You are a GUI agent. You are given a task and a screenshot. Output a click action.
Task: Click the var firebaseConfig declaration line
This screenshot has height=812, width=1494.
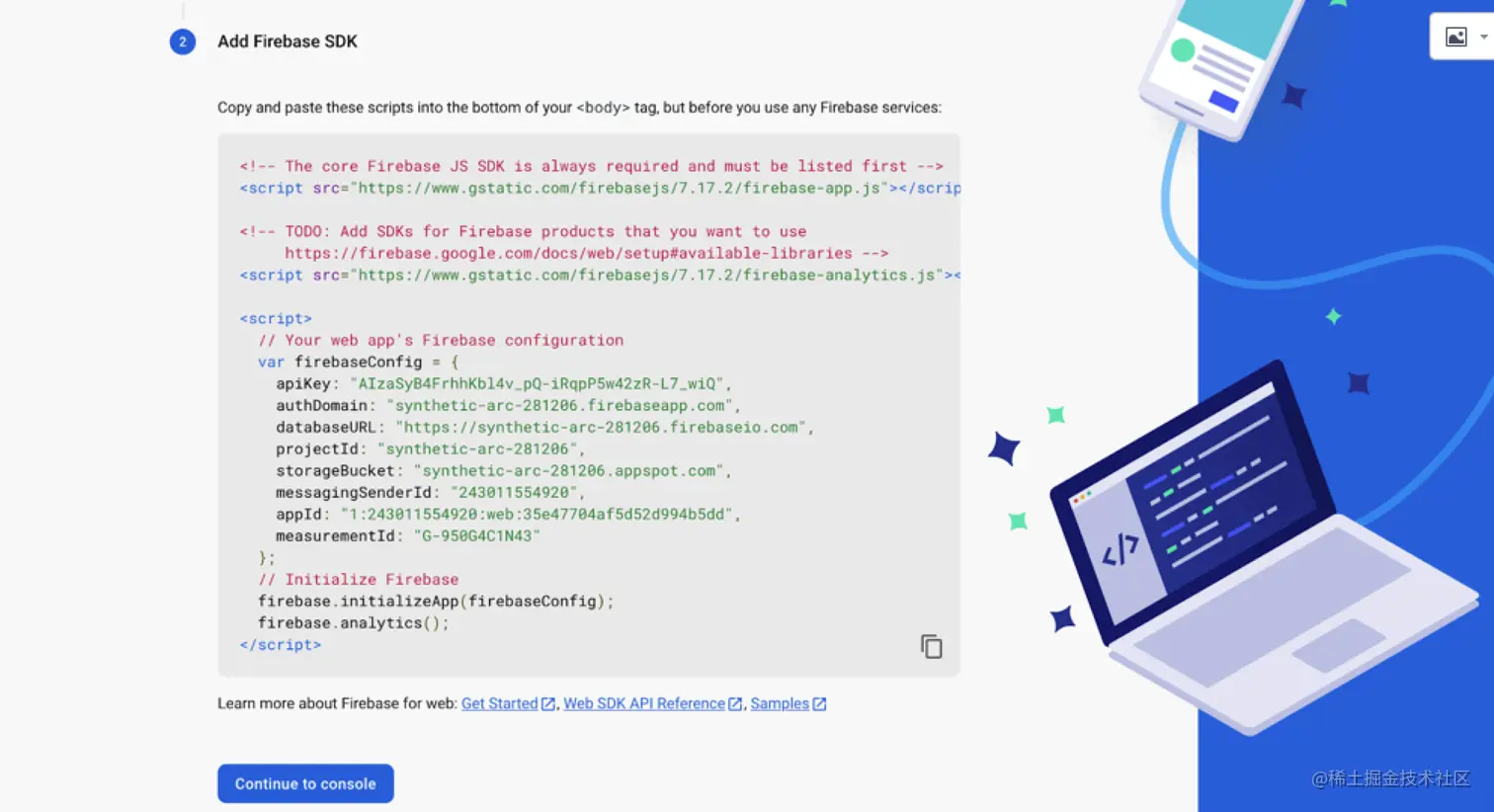tap(358, 362)
